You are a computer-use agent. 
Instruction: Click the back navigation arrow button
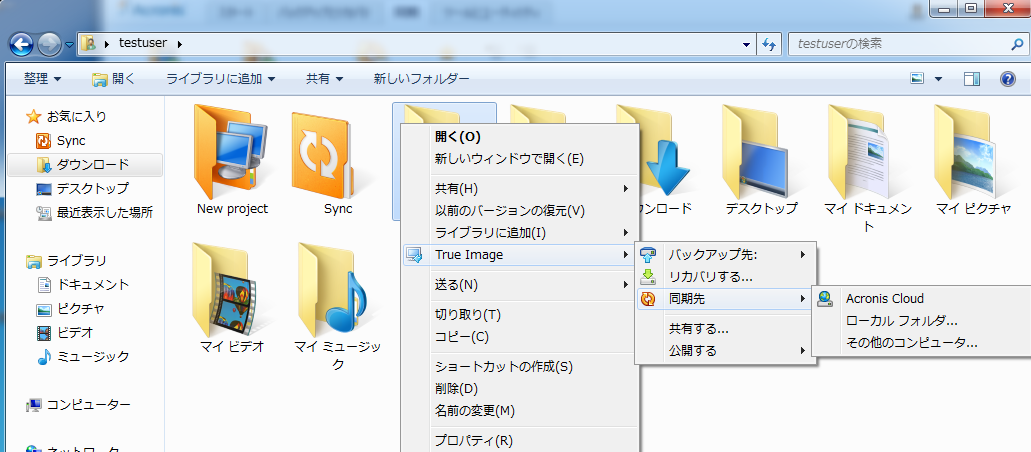[x=22, y=45]
